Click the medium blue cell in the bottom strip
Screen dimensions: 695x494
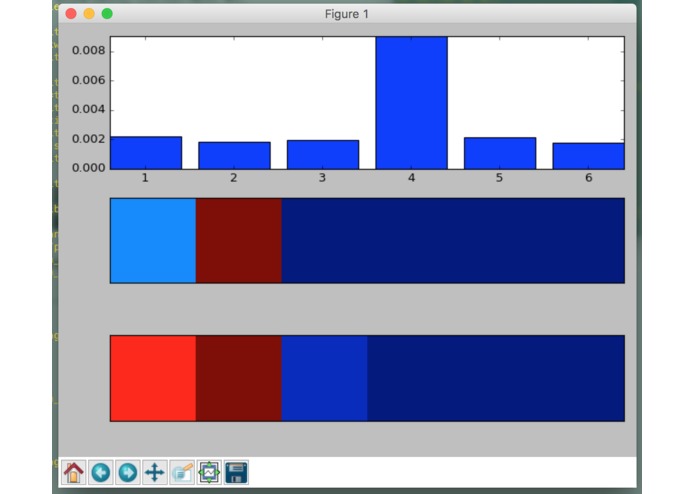[x=324, y=378]
